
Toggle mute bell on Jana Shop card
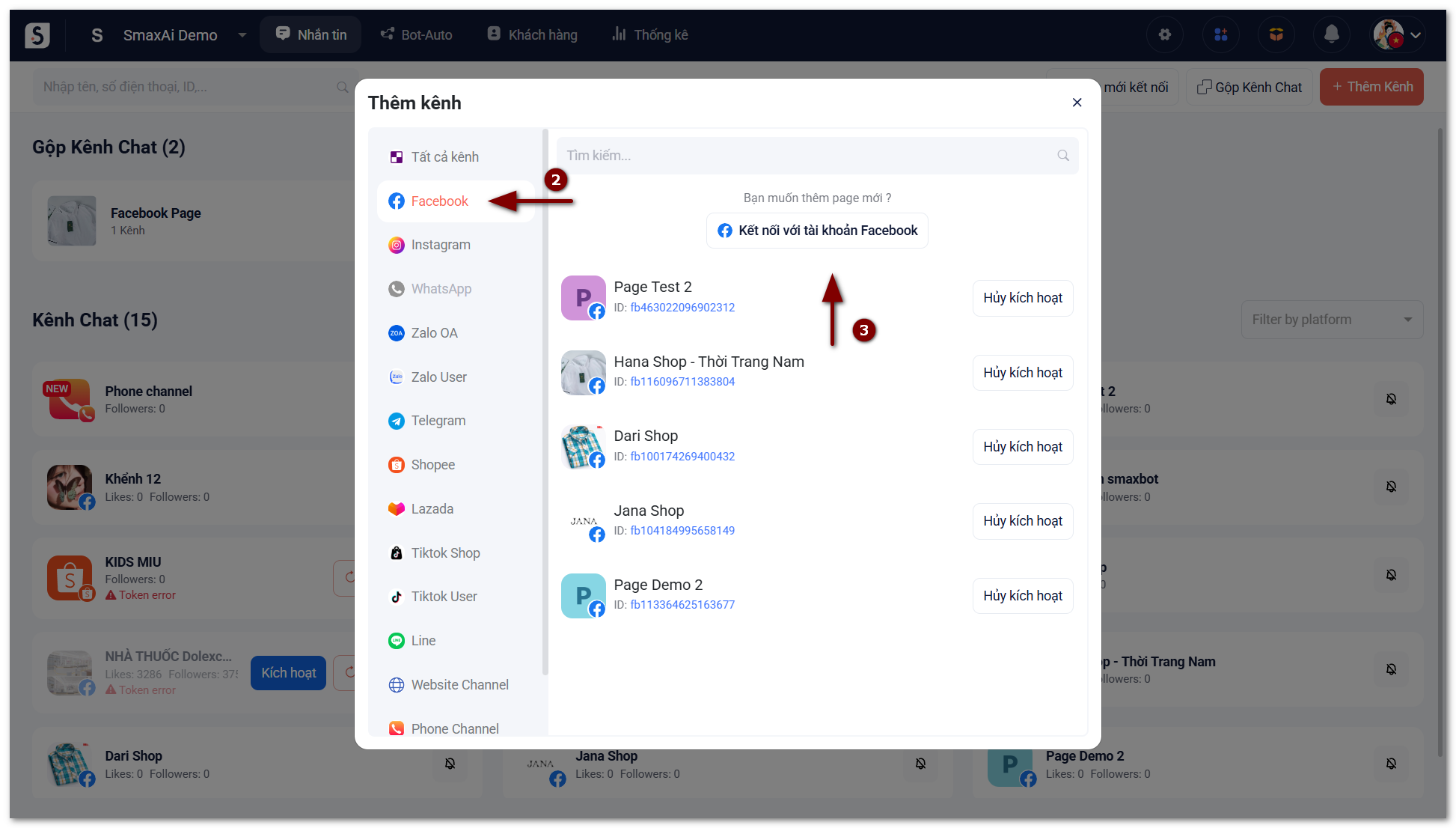[x=920, y=764]
